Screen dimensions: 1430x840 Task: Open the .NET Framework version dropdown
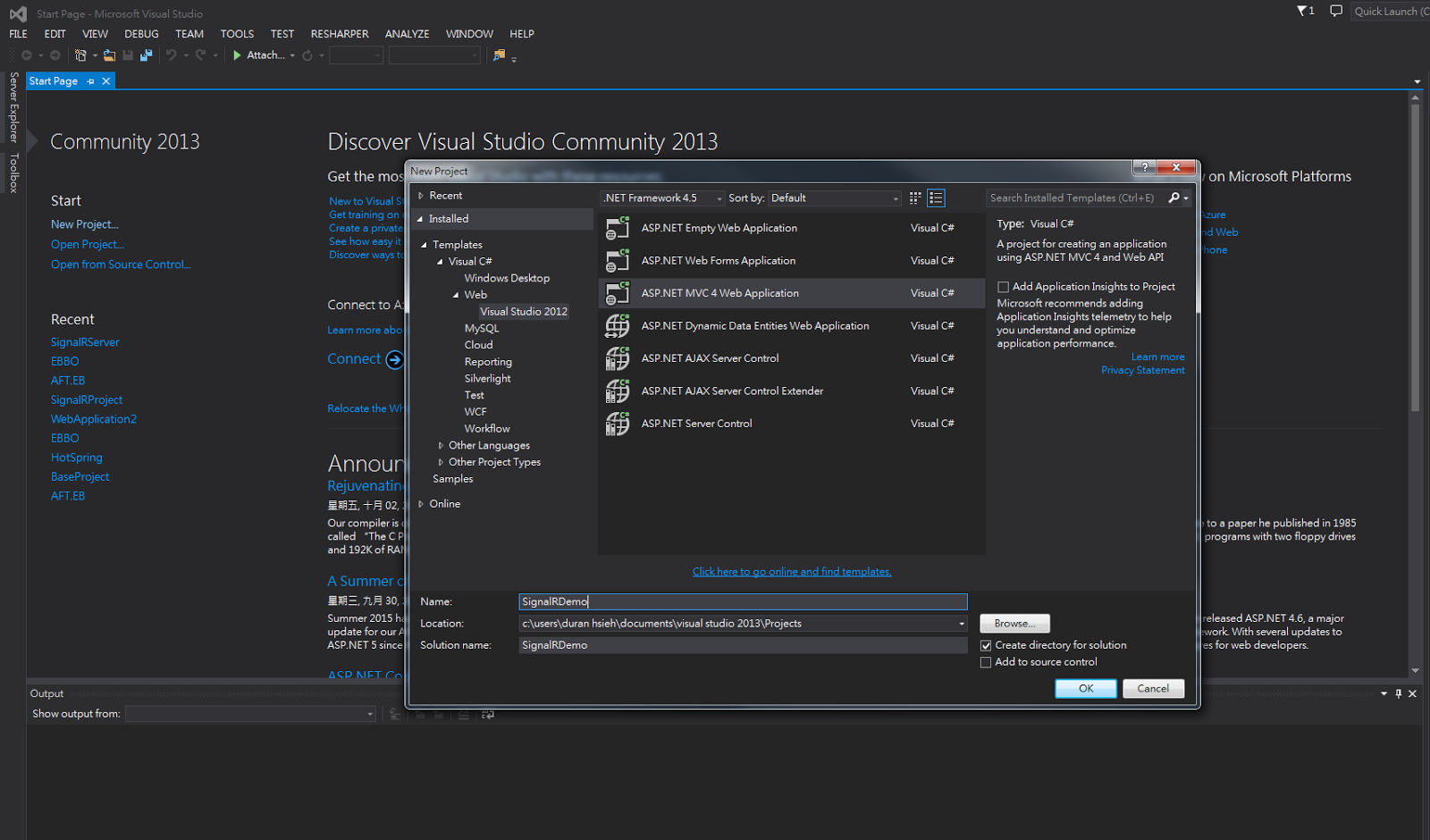[x=662, y=198]
